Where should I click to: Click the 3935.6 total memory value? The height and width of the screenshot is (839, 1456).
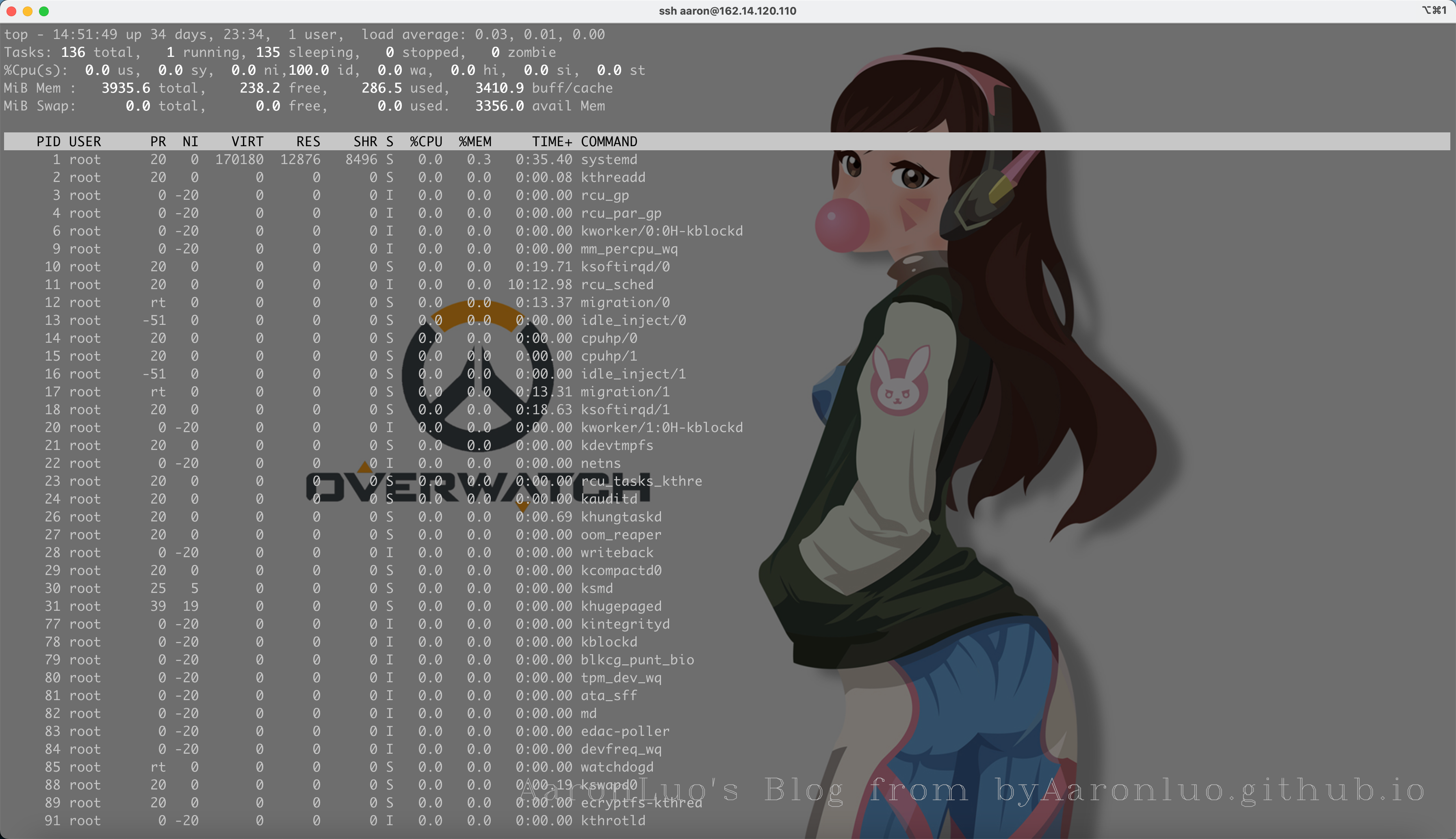pyautogui.click(x=126, y=88)
